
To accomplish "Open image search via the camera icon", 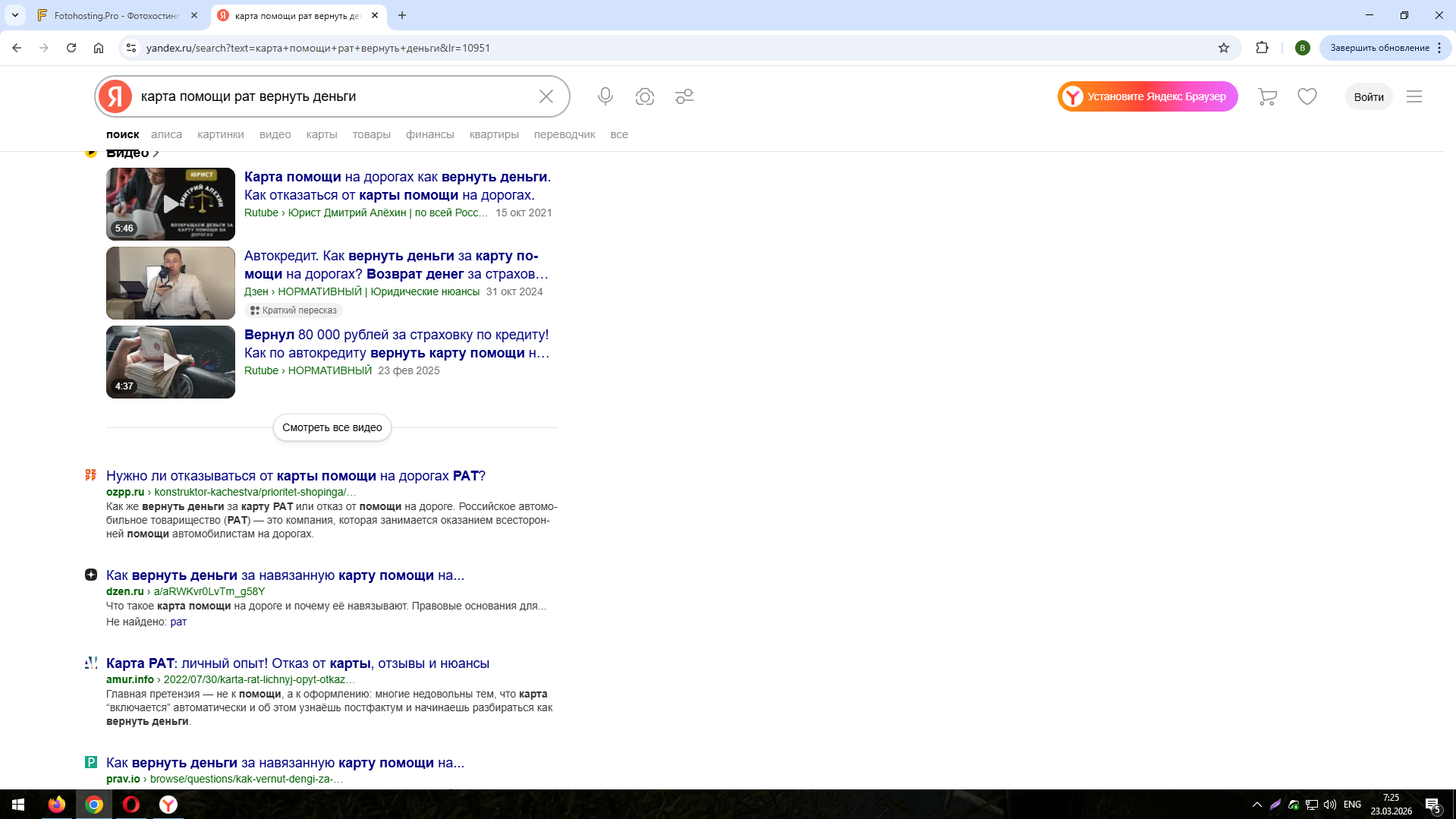I will click(645, 96).
